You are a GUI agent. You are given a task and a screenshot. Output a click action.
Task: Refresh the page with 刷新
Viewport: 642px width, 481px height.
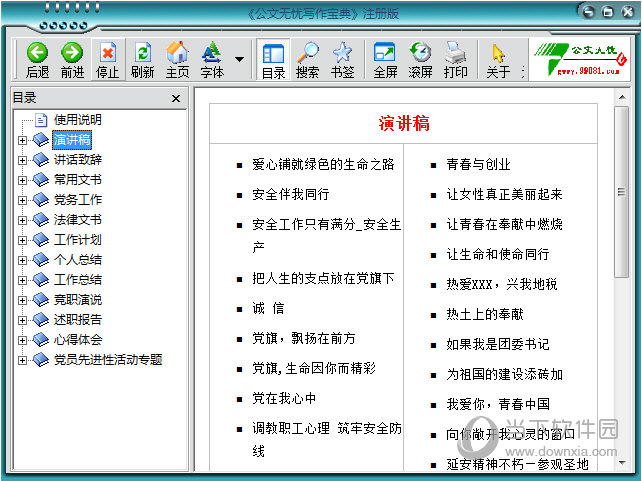(142, 60)
